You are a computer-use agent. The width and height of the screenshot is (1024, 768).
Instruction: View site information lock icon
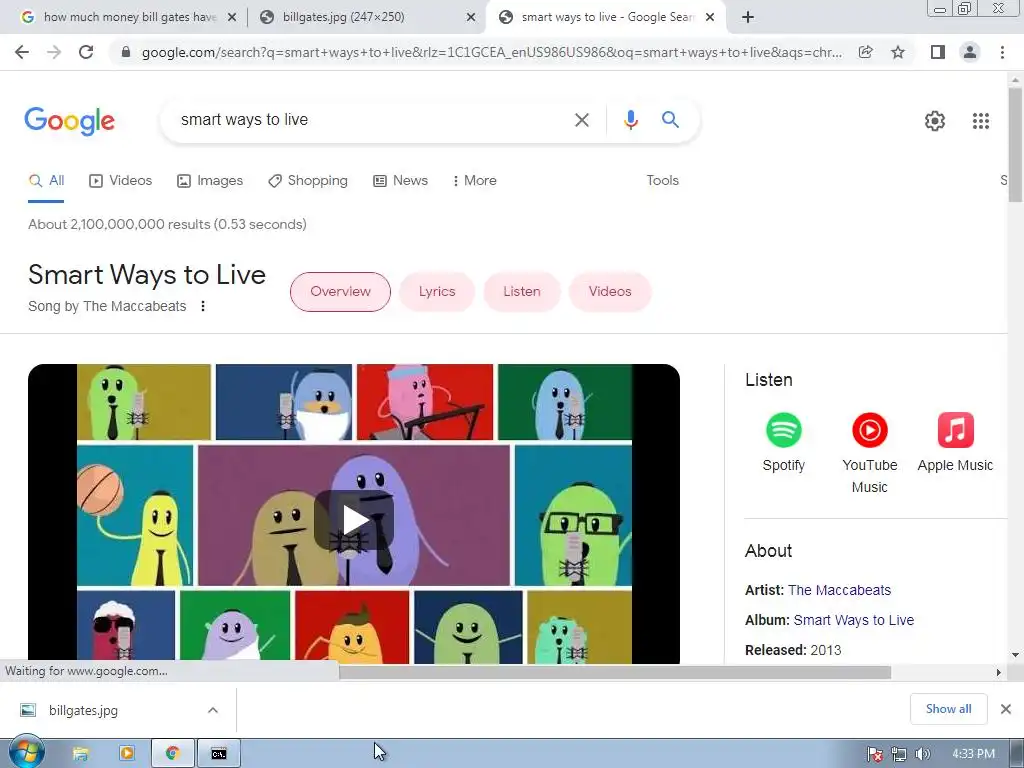(x=126, y=52)
